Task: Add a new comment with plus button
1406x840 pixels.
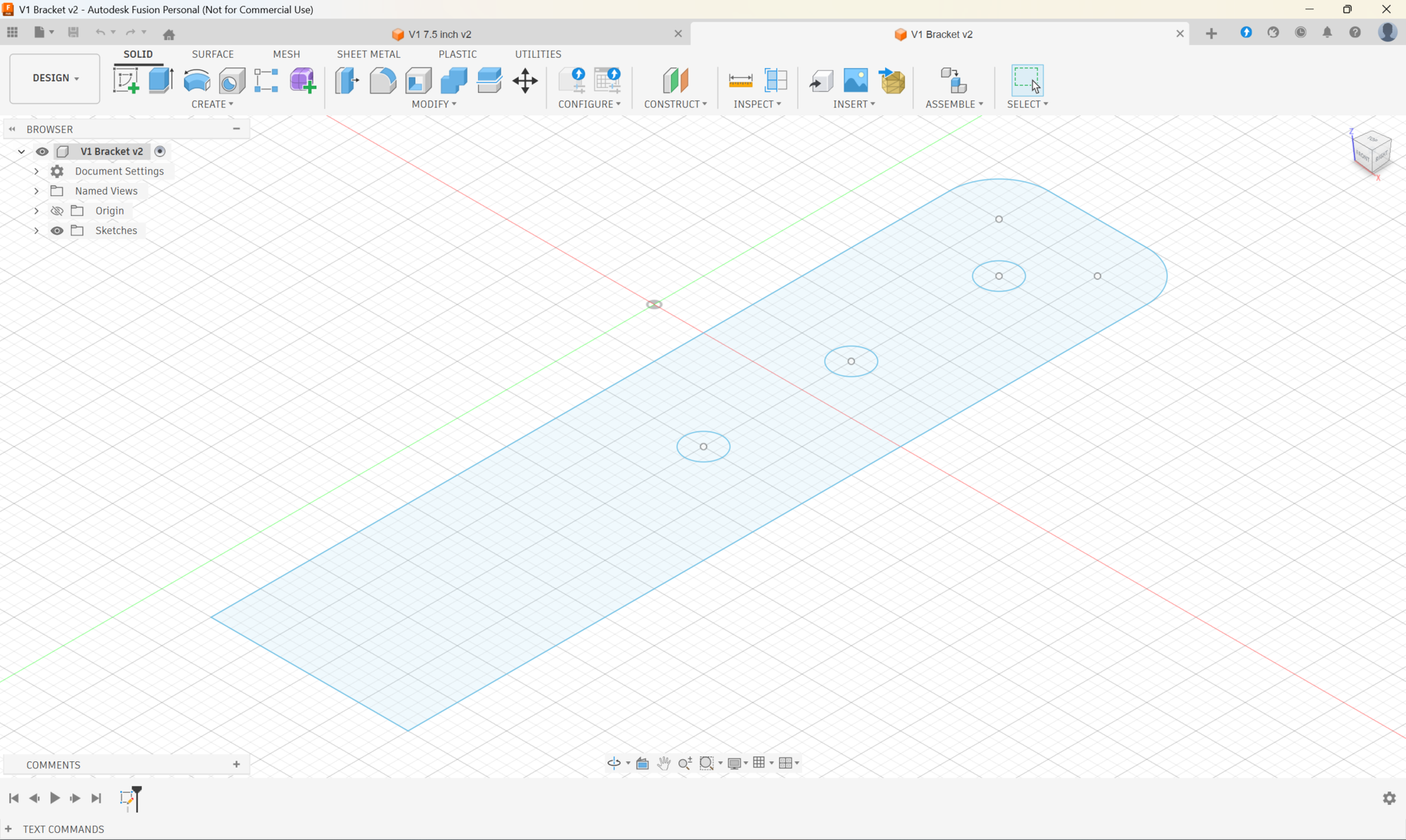Action: click(x=236, y=764)
